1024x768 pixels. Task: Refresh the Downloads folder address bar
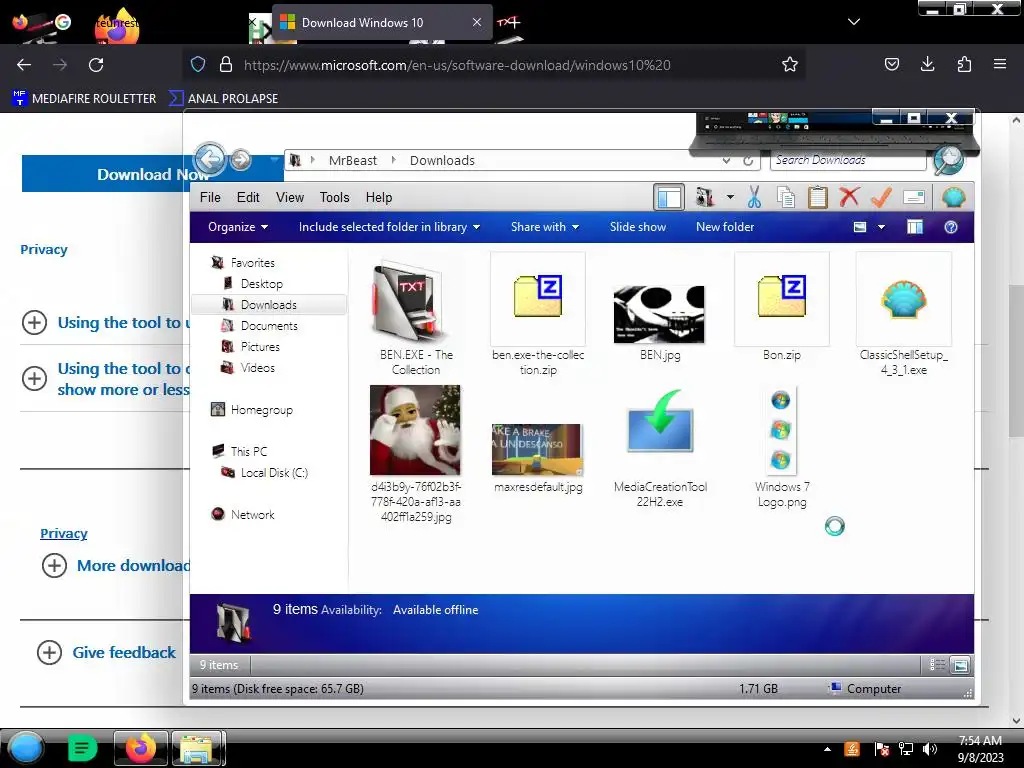(748, 161)
